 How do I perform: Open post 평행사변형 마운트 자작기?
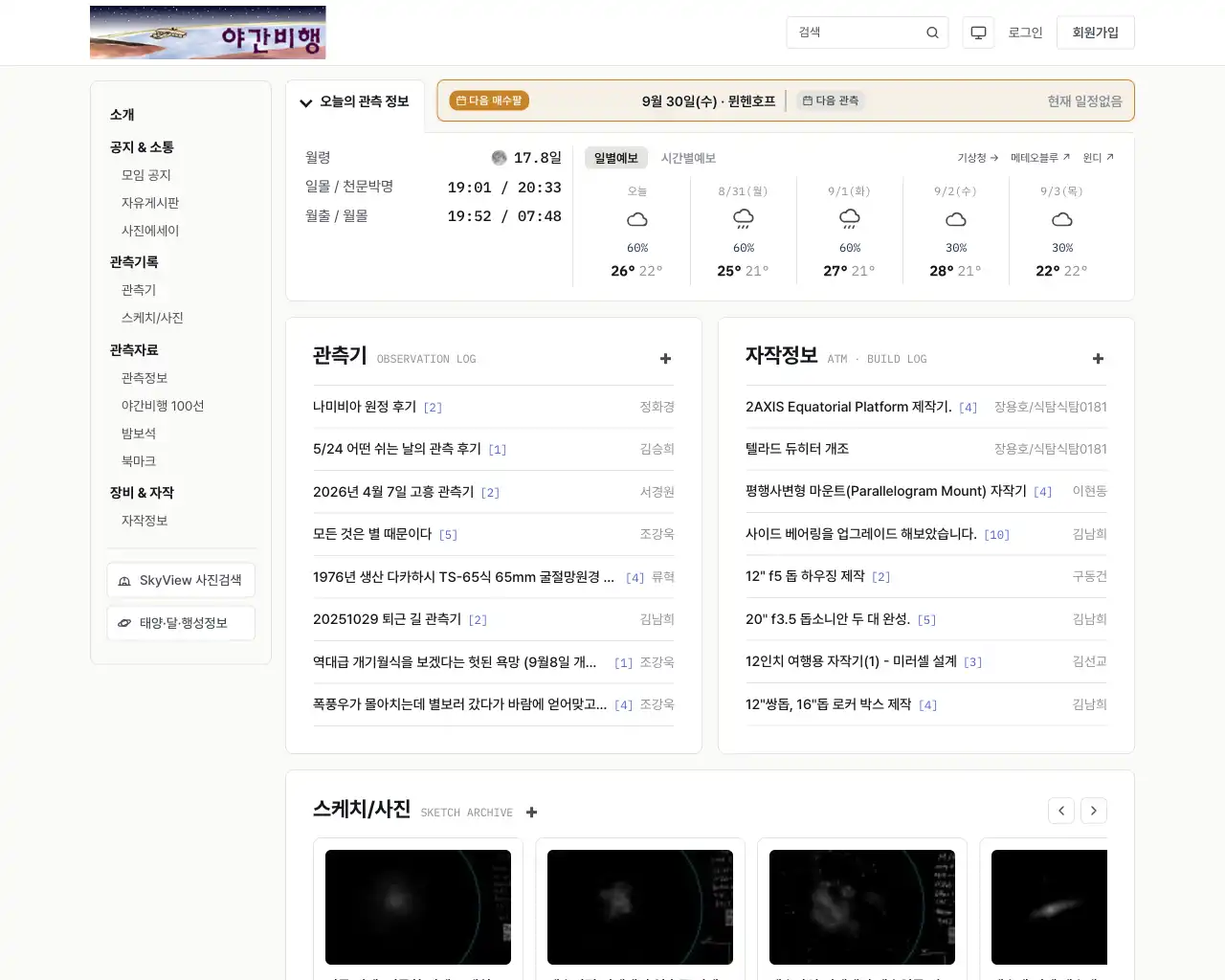(886, 491)
